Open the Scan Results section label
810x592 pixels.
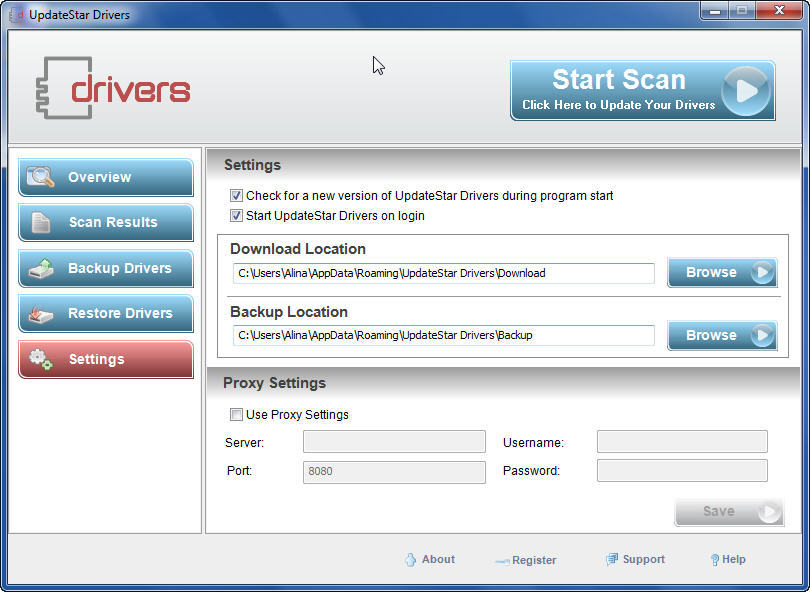(113, 222)
